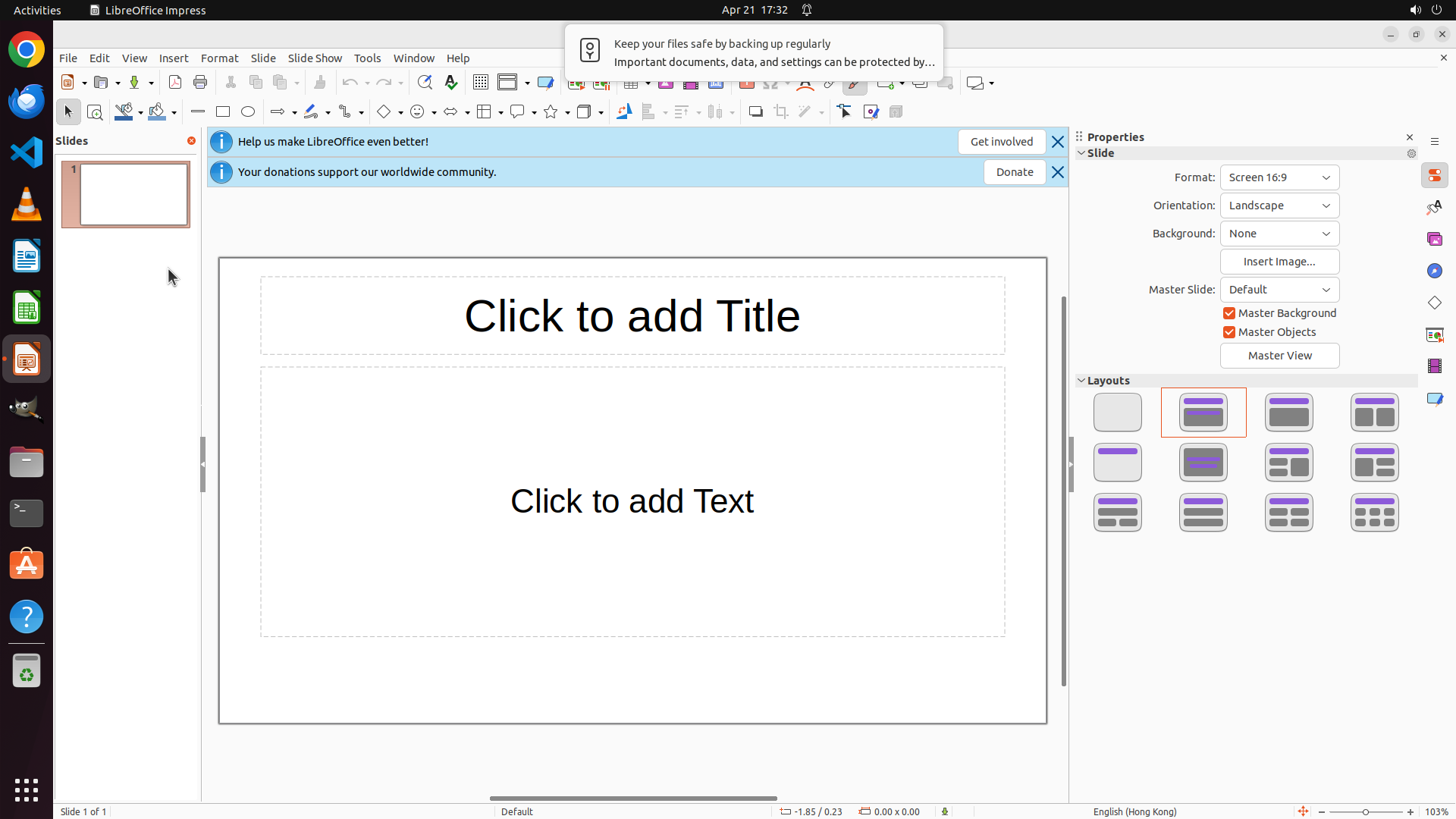Select the Ellipse drawing tool
Screen dimensions: 1456x819
coord(248,112)
